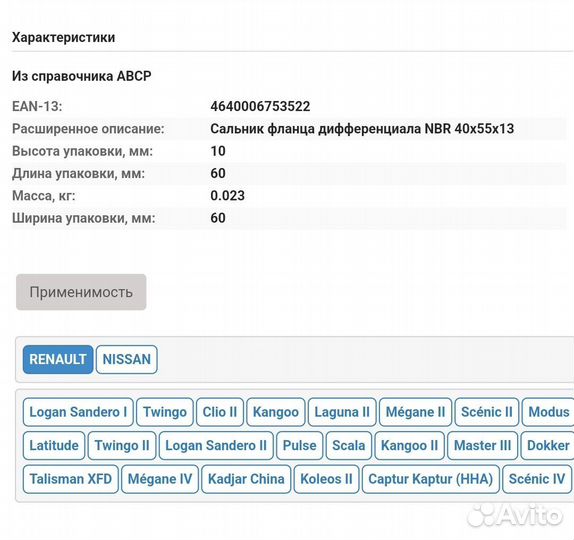This screenshot has width=574, height=540.
Task: Click the Длина упаковки, мм label
Action: (x=78, y=174)
